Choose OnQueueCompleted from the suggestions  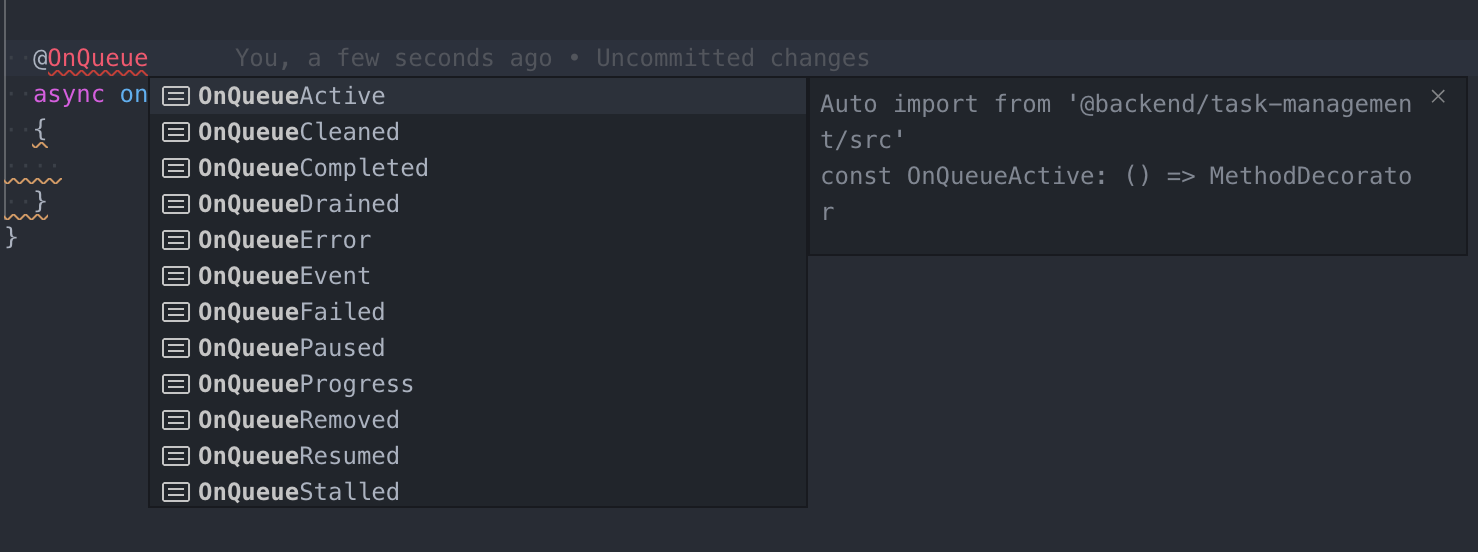478,168
